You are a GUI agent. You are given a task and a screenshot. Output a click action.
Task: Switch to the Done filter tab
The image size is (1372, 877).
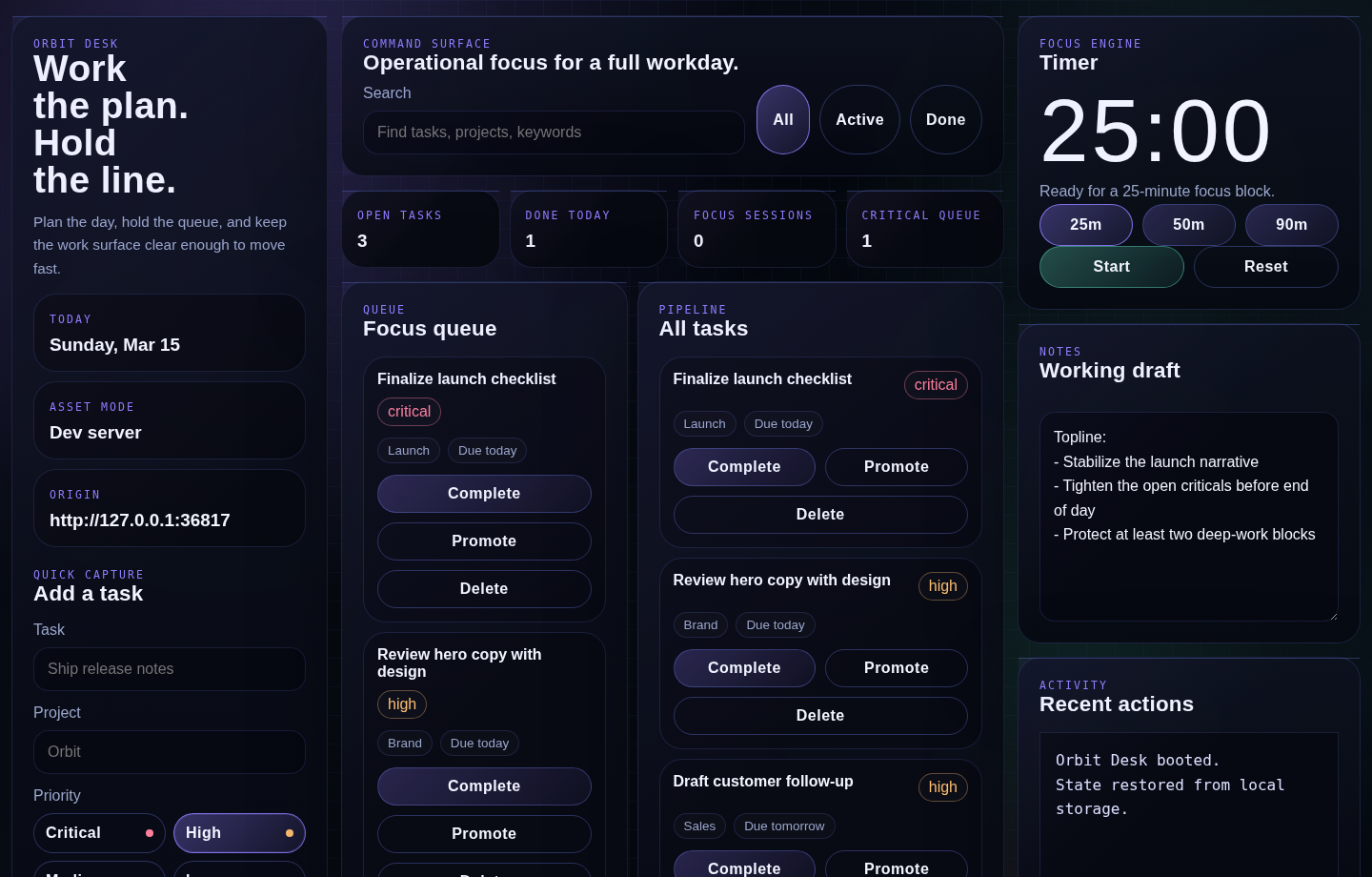945,119
